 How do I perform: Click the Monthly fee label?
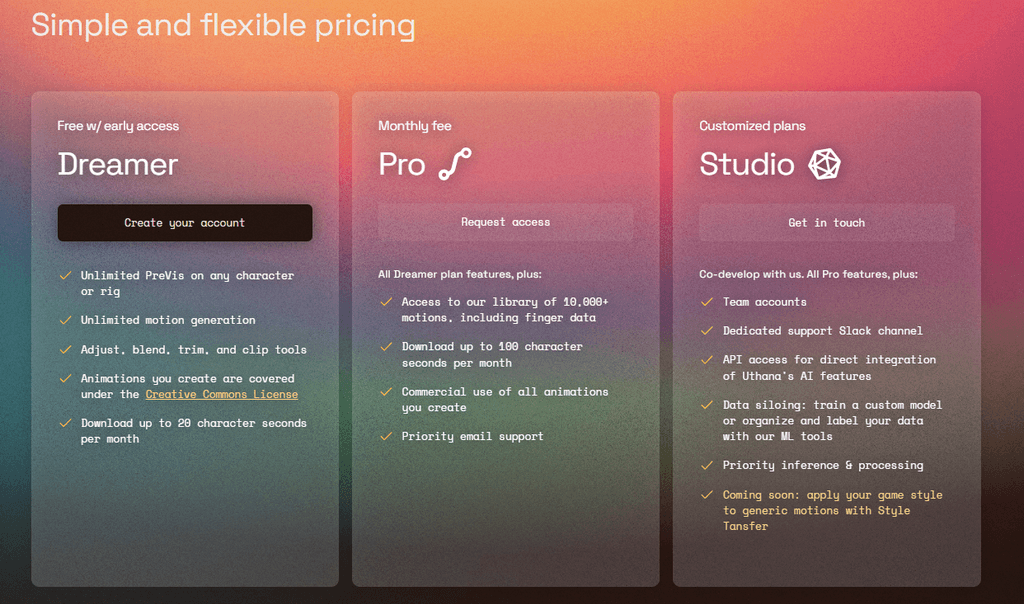tap(415, 126)
